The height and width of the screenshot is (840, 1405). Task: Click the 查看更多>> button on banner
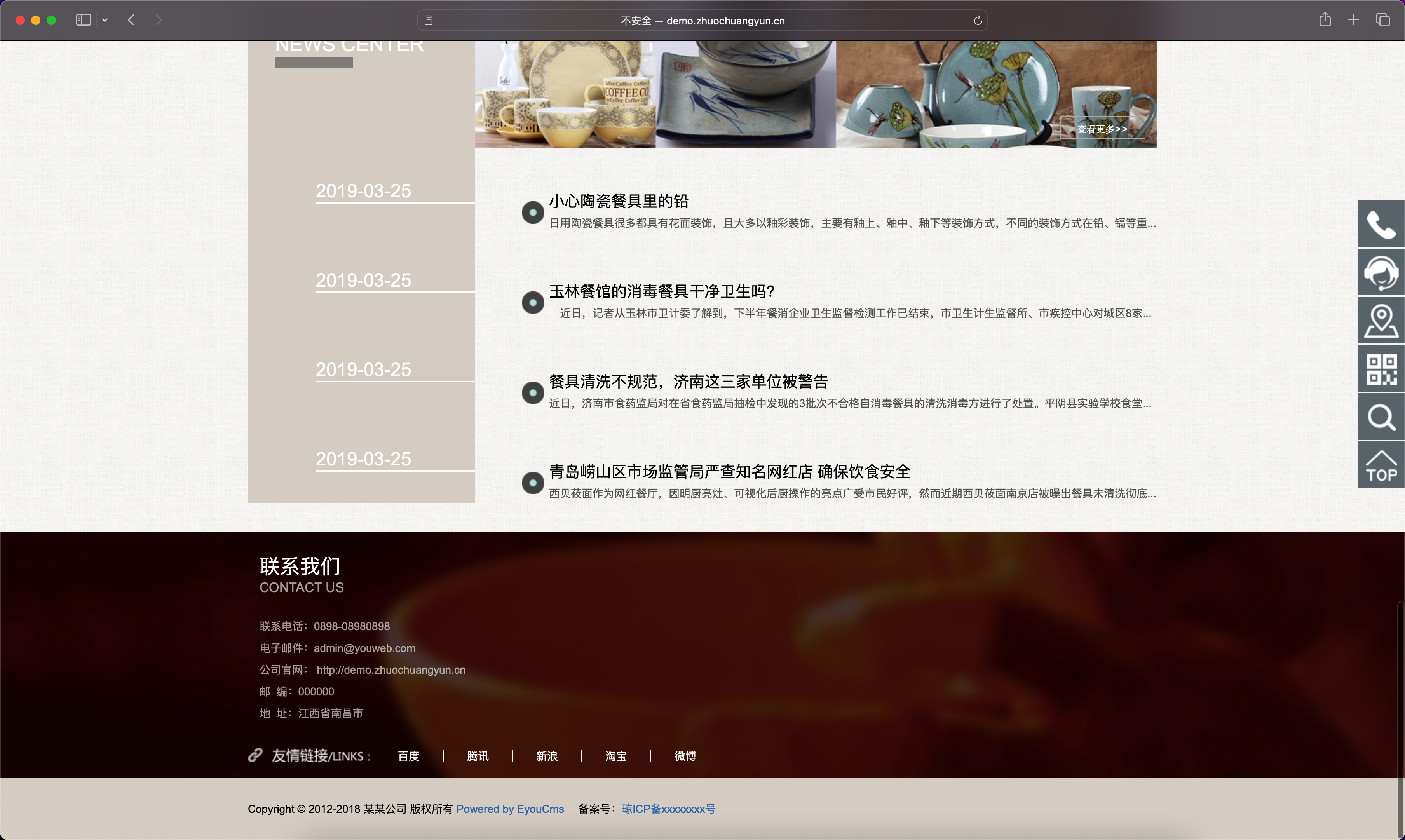pos(1102,129)
